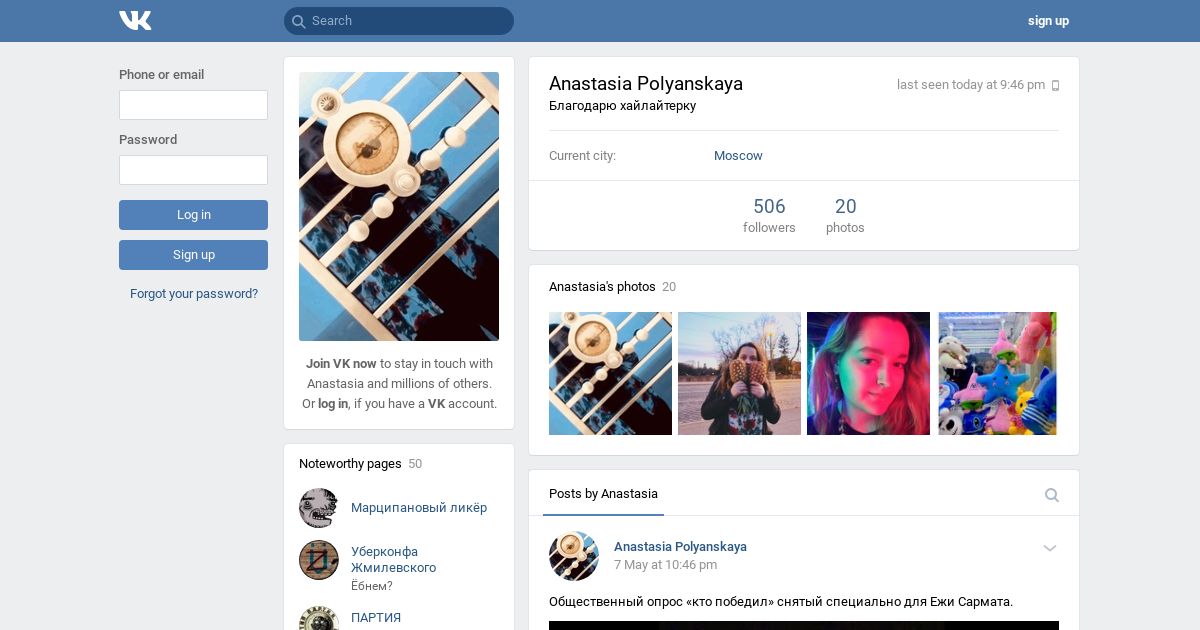This screenshot has height=630, width=1200.
Task: Open Марципановый ликёр page link
Action: click(x=419, y=508)
